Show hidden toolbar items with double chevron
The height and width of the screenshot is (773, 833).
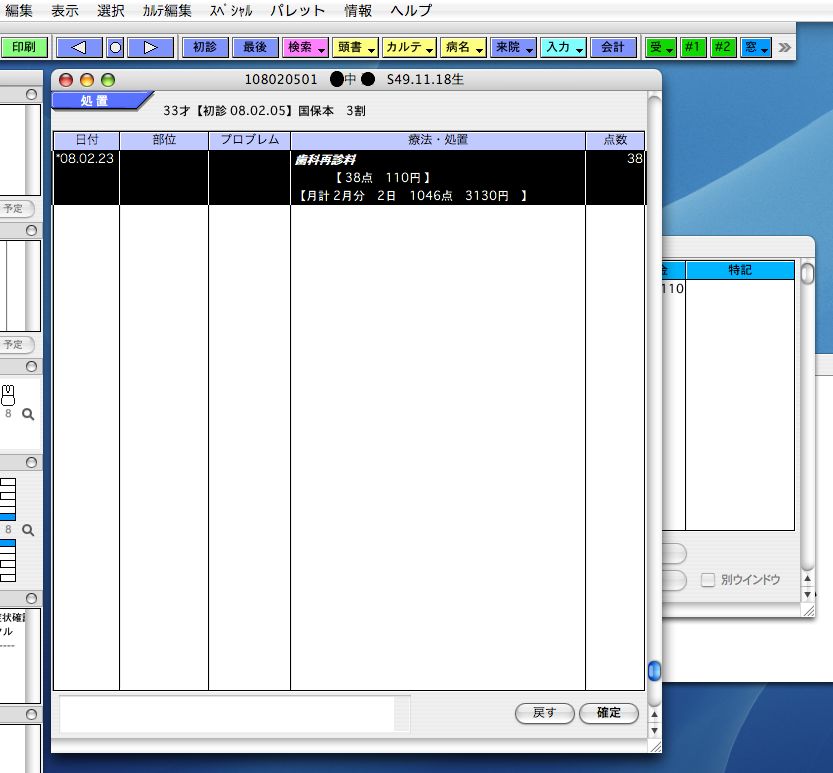tap(785, 47)
